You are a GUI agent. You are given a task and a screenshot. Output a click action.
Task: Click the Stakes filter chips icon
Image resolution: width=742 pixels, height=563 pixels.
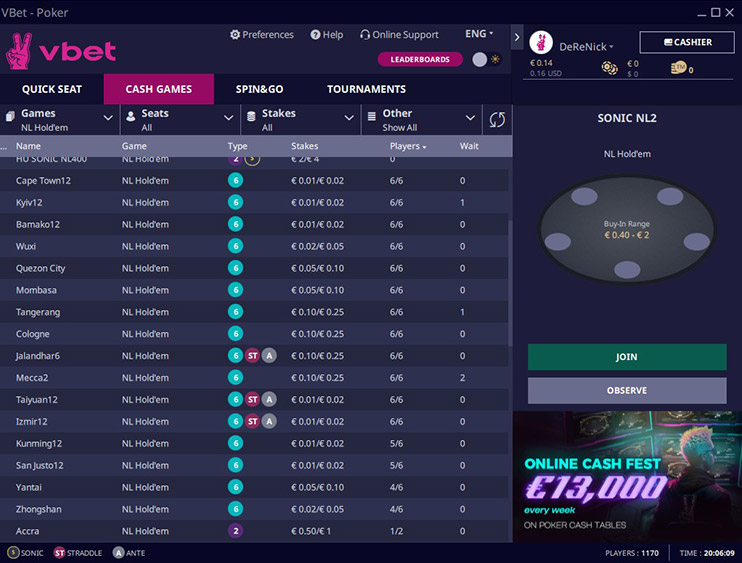click(251, 116)
